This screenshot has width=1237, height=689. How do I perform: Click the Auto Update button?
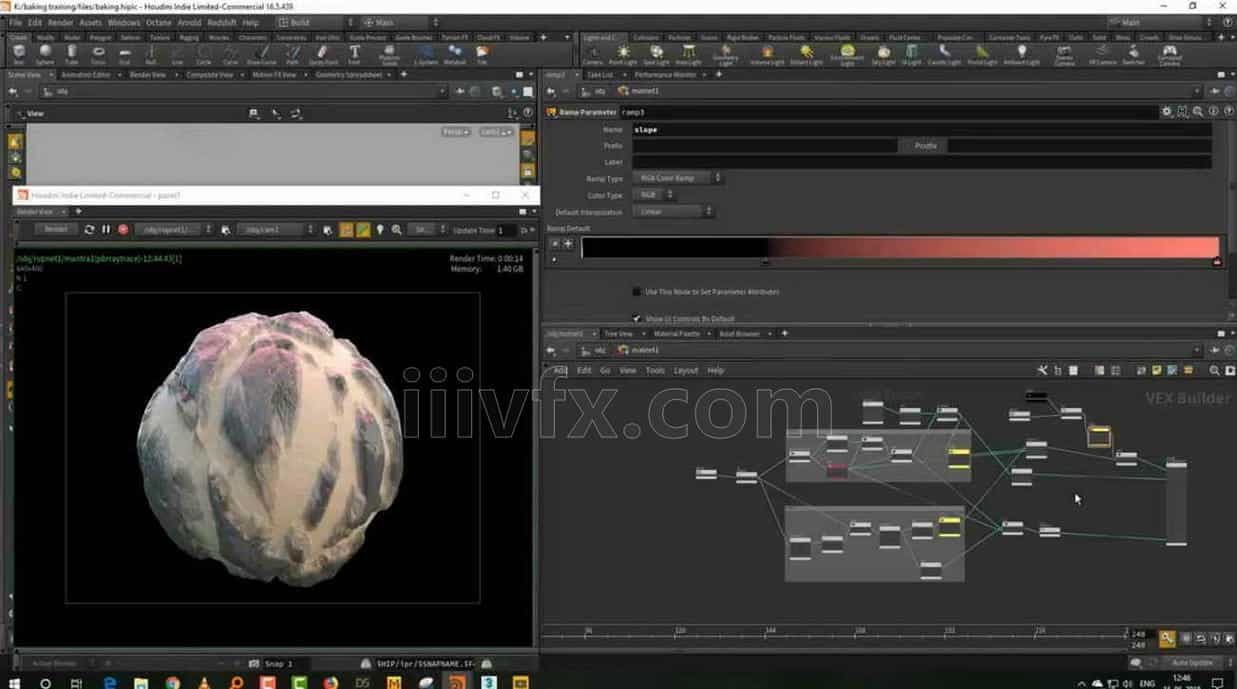coord(1193,663)
